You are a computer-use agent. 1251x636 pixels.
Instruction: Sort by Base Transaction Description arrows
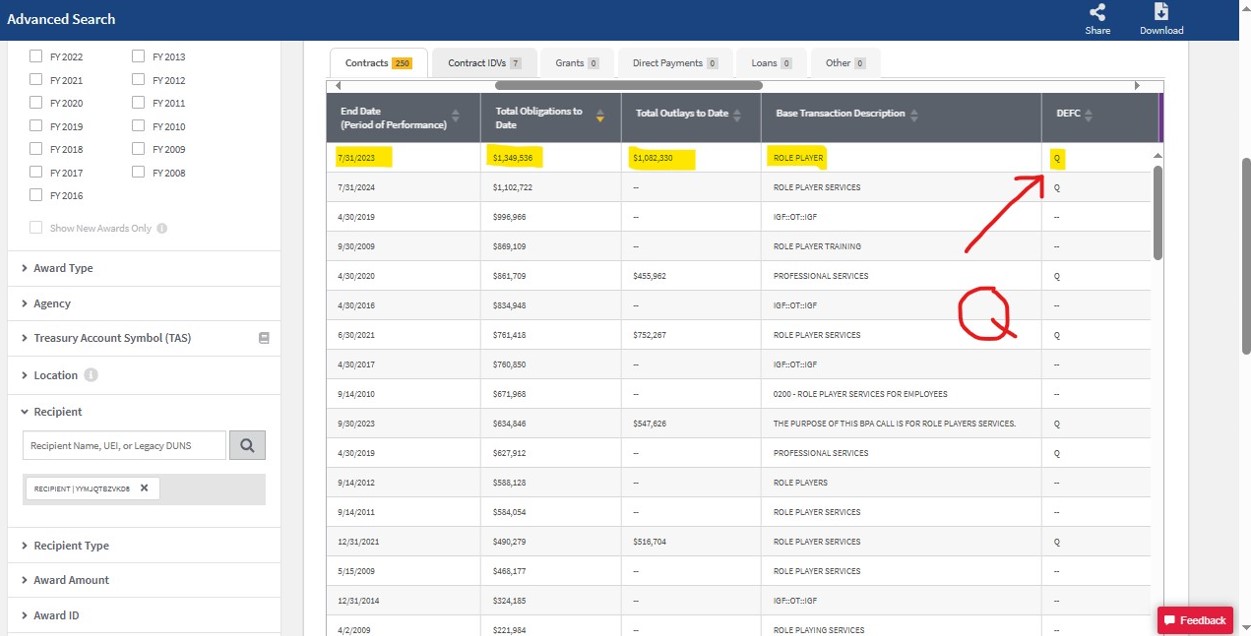pos(914,114)
